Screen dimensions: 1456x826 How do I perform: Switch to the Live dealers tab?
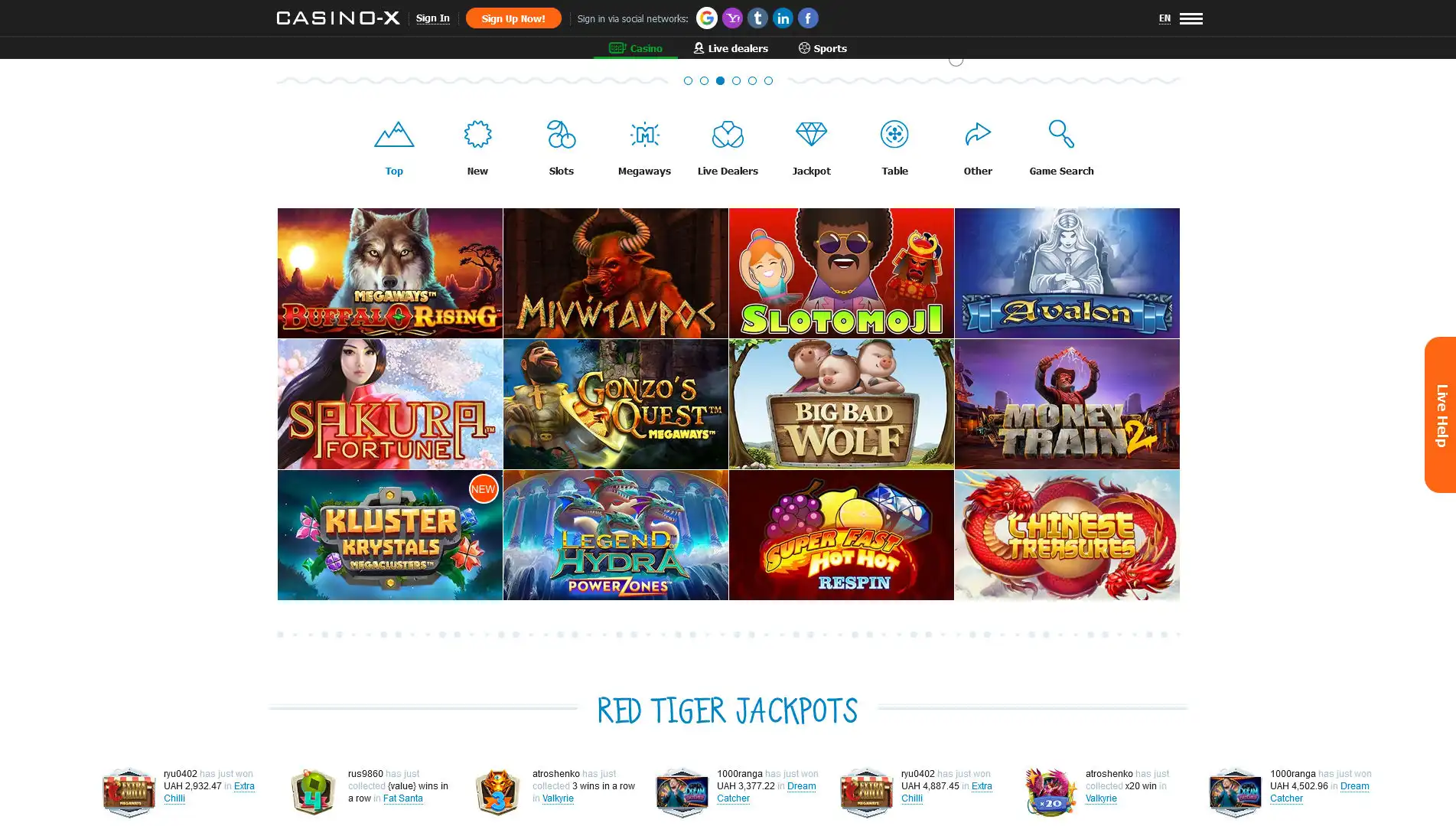(x=731, y=48)
